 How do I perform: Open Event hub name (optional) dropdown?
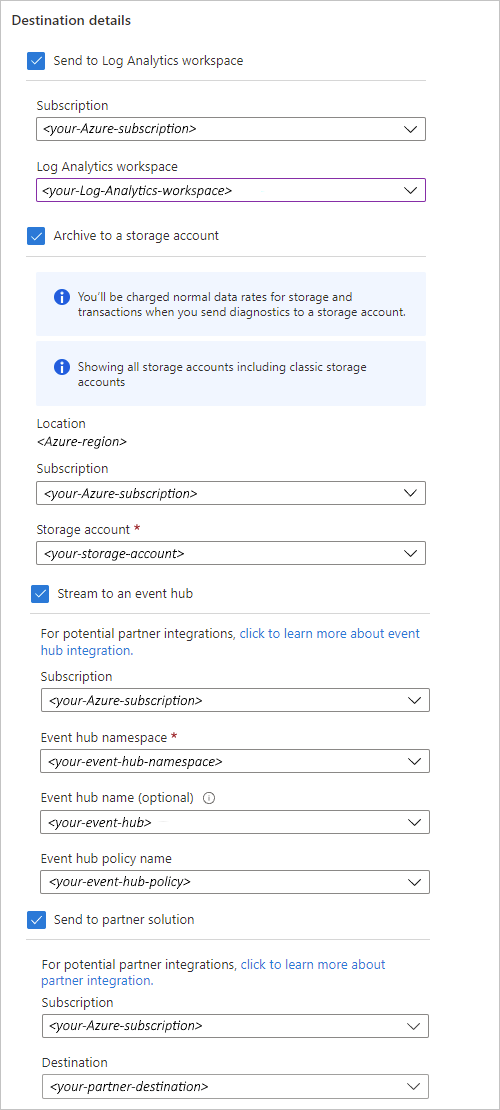coord(235,822)
